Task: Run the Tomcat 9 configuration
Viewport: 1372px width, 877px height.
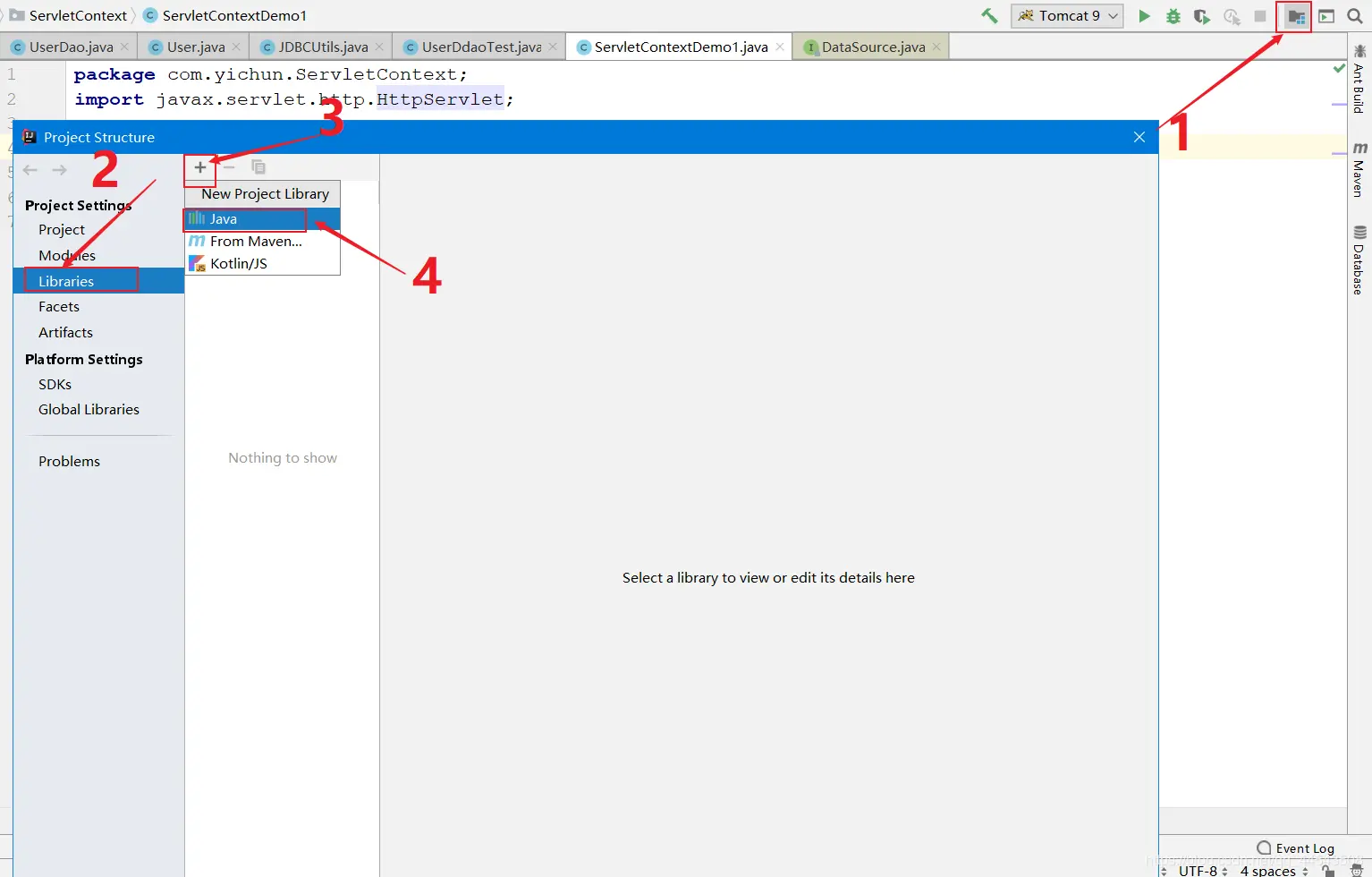Action: pos(1144,15)
